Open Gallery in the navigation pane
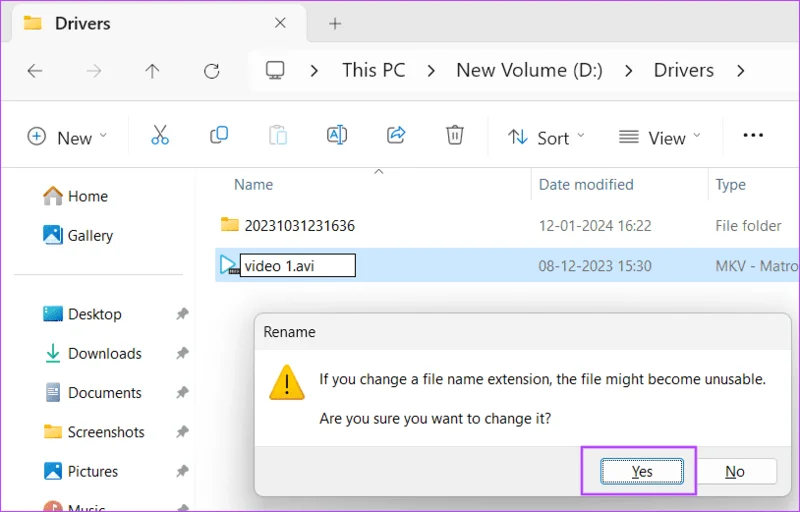Image resolution: width=800 pixels, height=512 pixels. 78,235
